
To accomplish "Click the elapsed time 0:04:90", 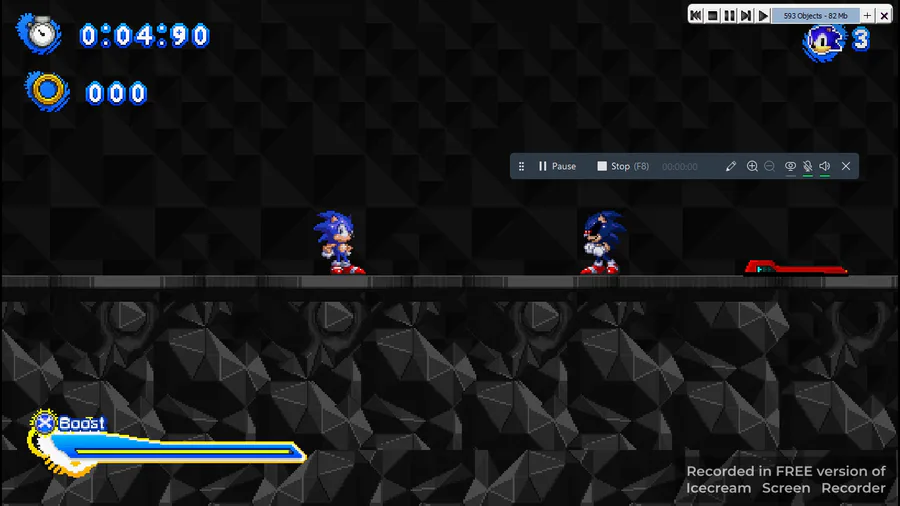I will [145, 36].
